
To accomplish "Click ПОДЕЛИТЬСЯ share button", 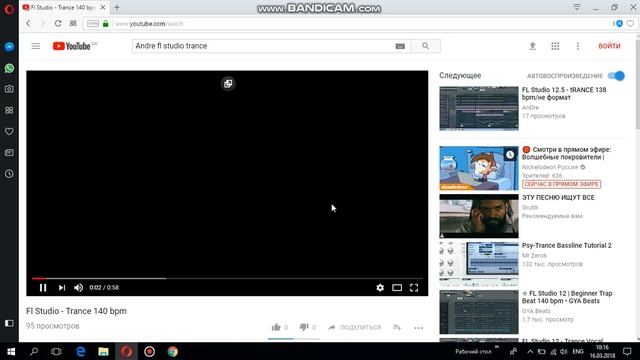I will pos(355,327).
